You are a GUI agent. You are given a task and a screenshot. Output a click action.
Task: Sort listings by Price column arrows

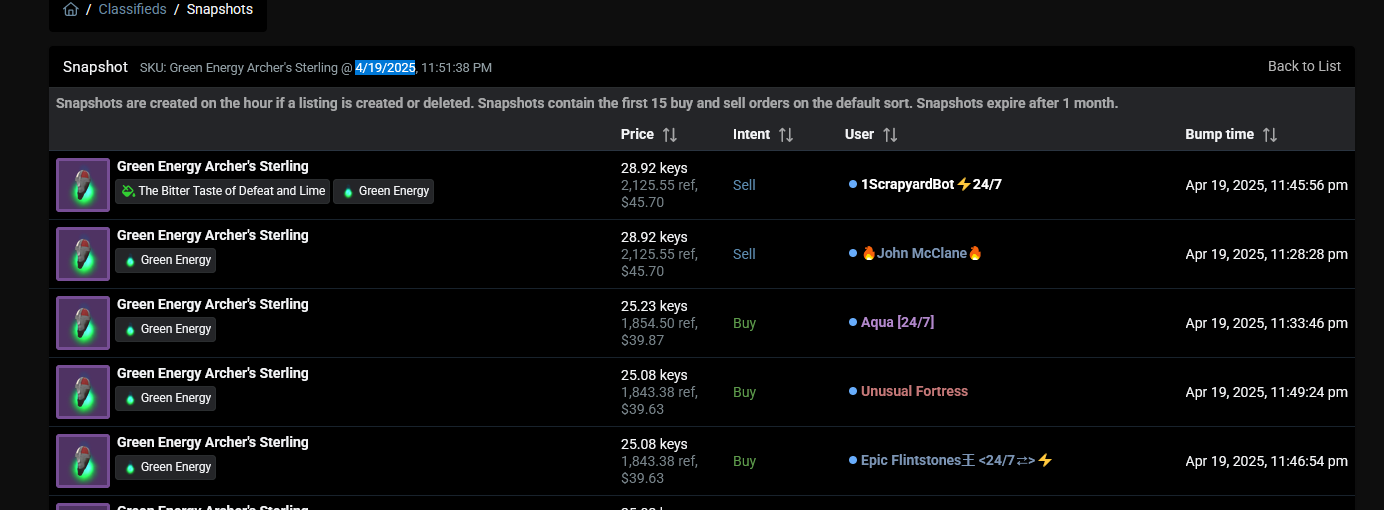pos(670,134)
